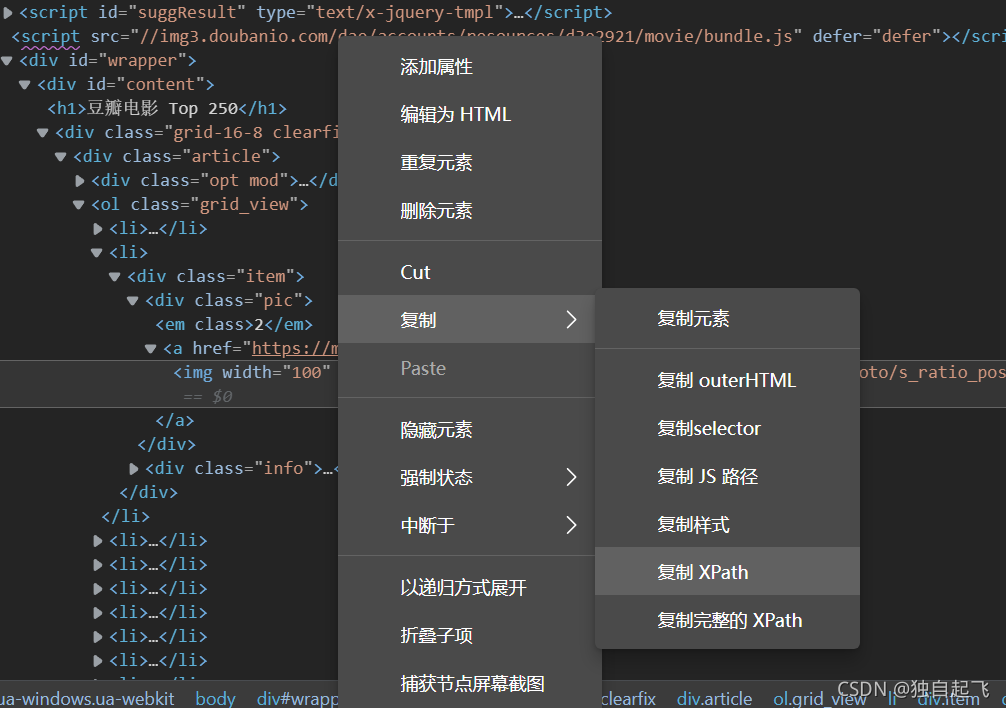Choose 复制完整的 XPath entry
Viewport: 1006px width, 708px height.
click(727, 620)
